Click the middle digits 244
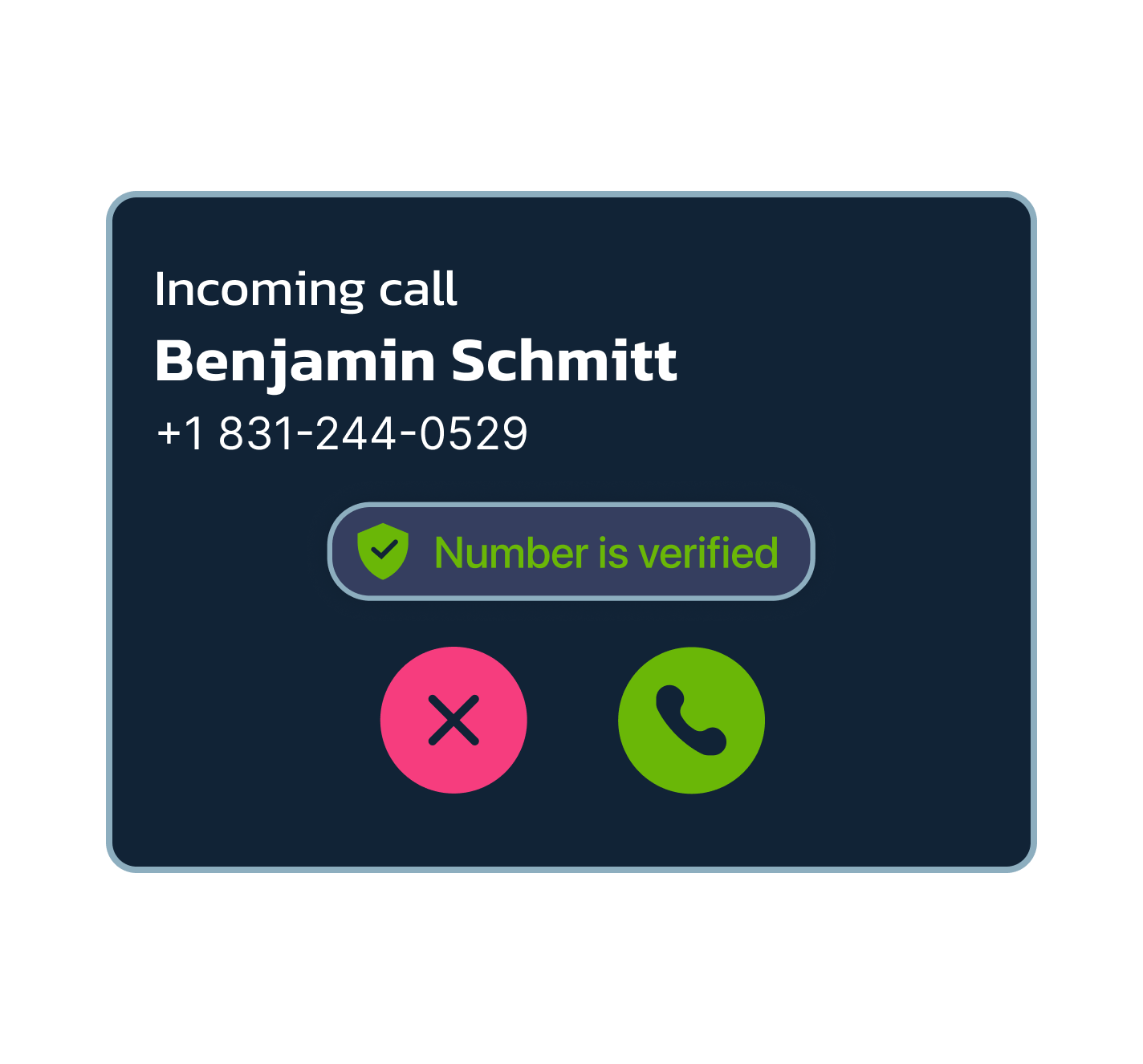 (356, 433)
